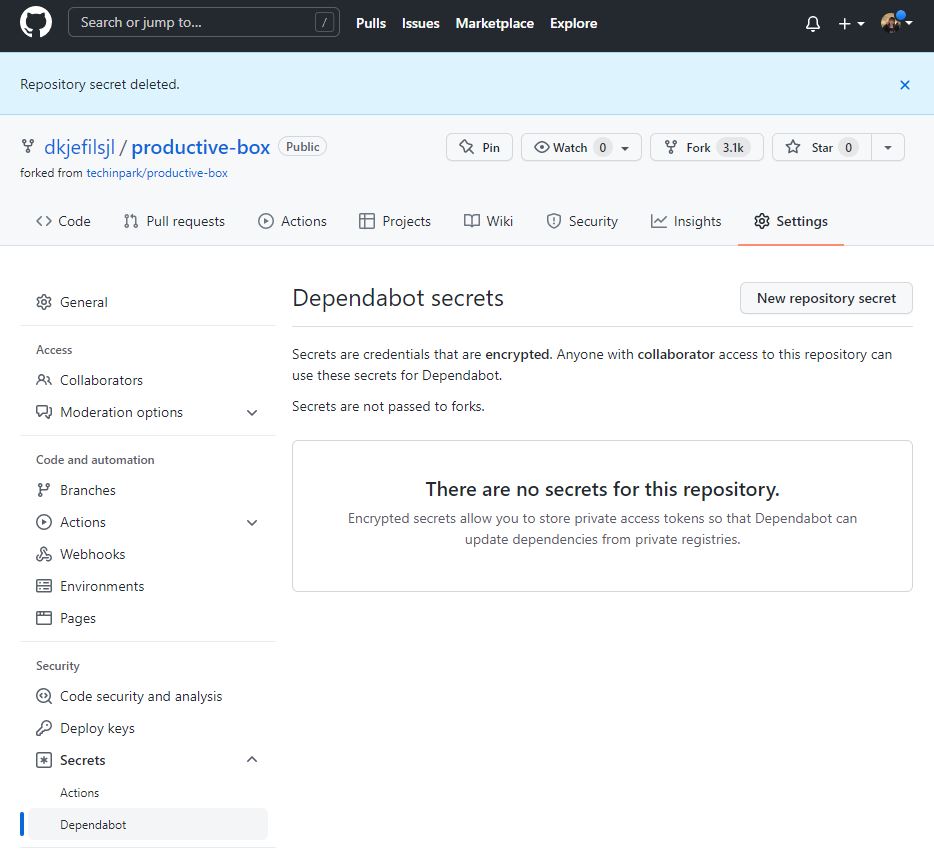The width and height of the screenshot is (934, 856).
Task: Click the slash shortcut icon in search
Action: [324, 23]
